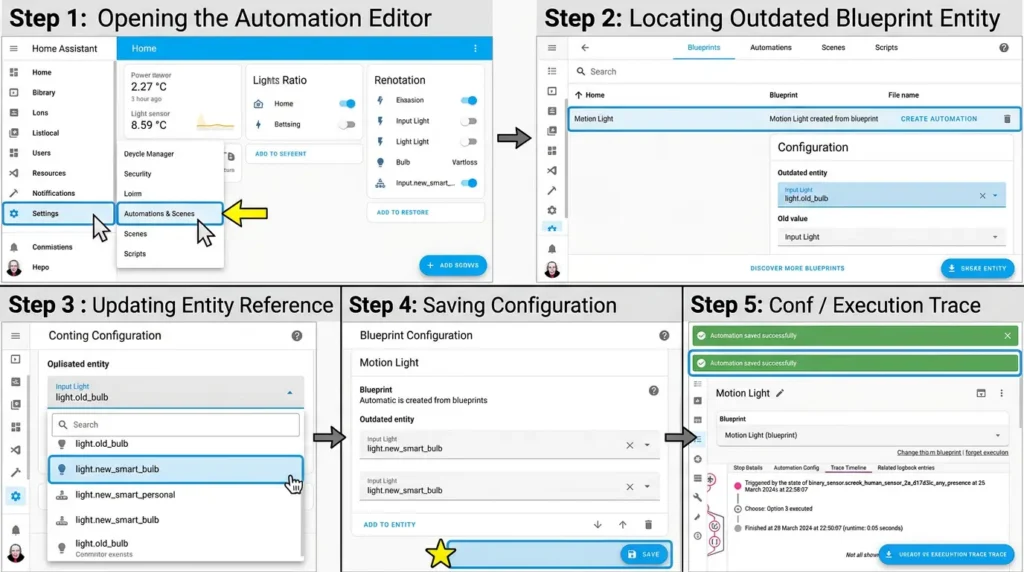Edit Motion Light name with pencil icon
This screenshot has height=572, width=1024.
click(x=780, y=393)
